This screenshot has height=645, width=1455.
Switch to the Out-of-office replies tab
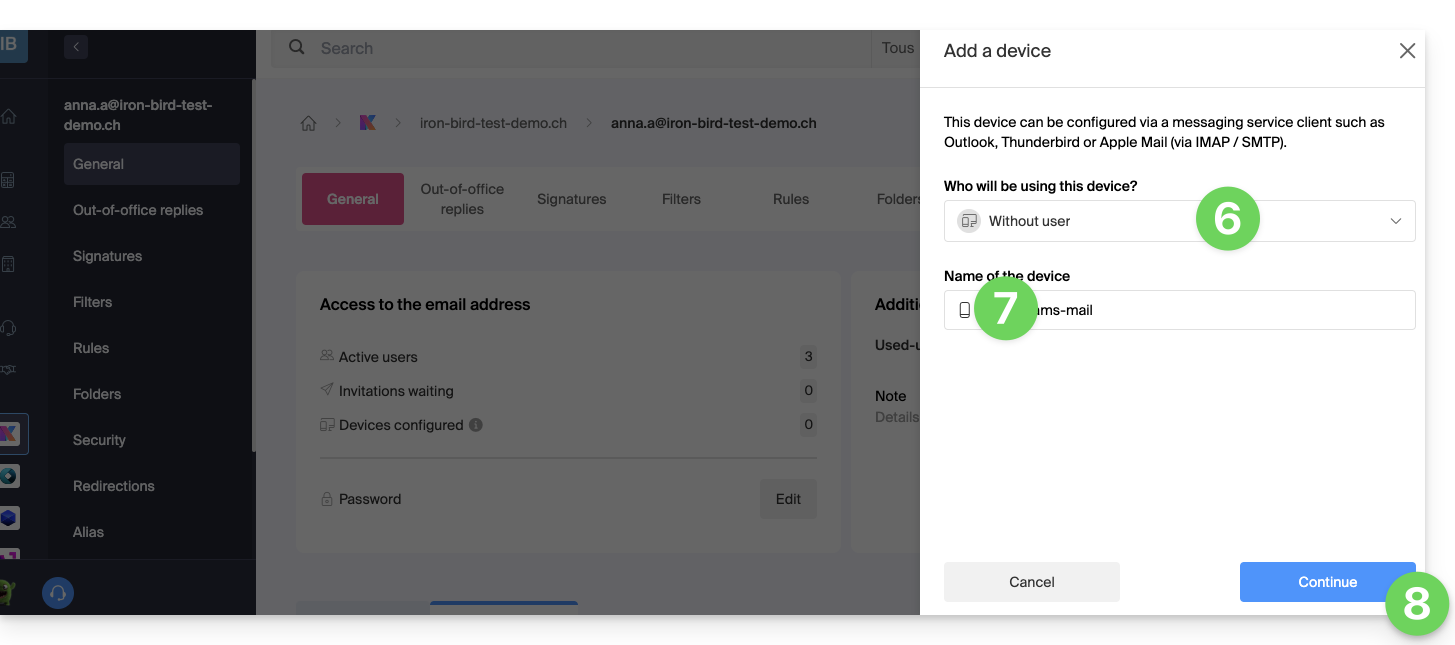click(x=462, y=199)
